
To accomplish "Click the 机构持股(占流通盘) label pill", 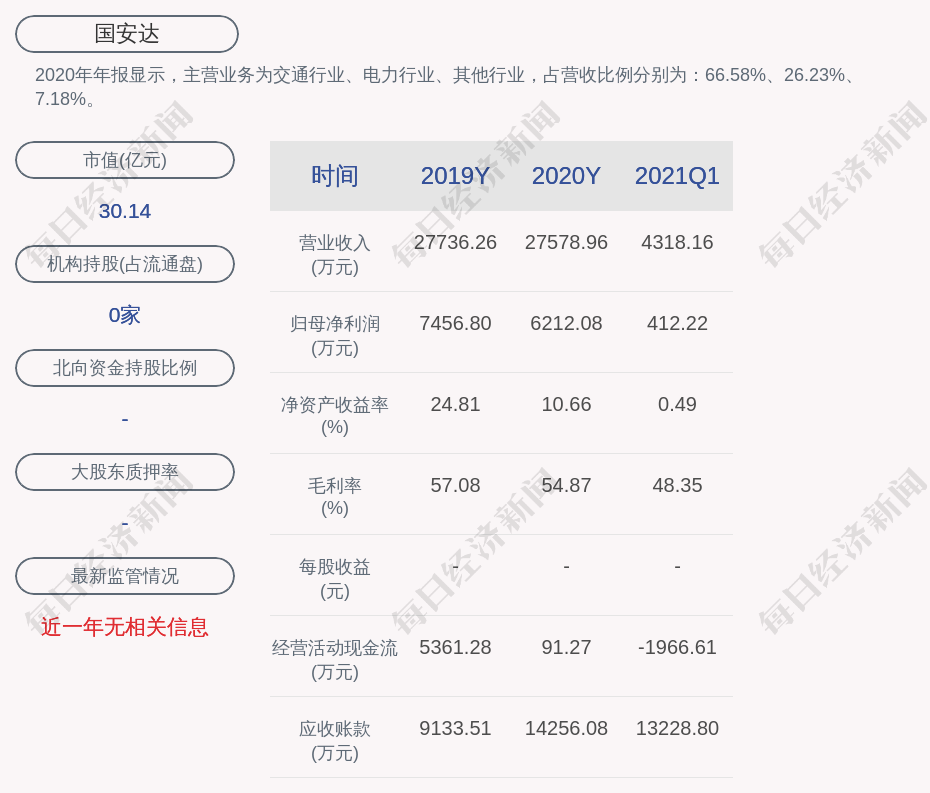I will tap(125, 264).
